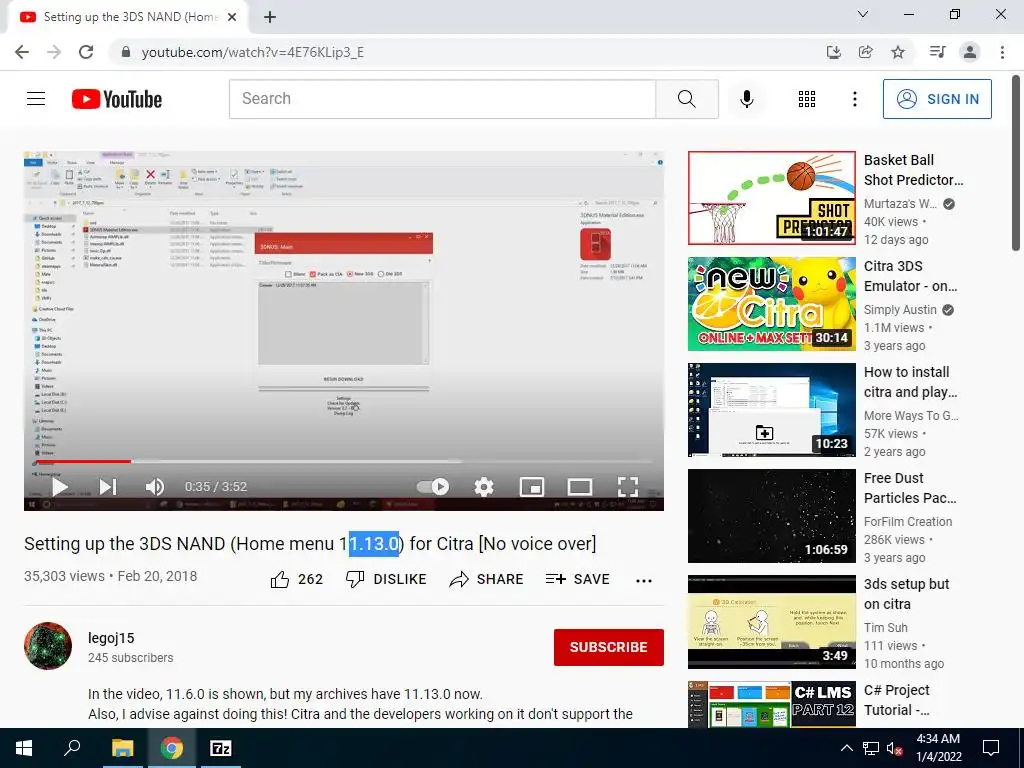Click the DISLIKE button
The width and height of the screenshot is (1024, 768).
pos(386,579)
